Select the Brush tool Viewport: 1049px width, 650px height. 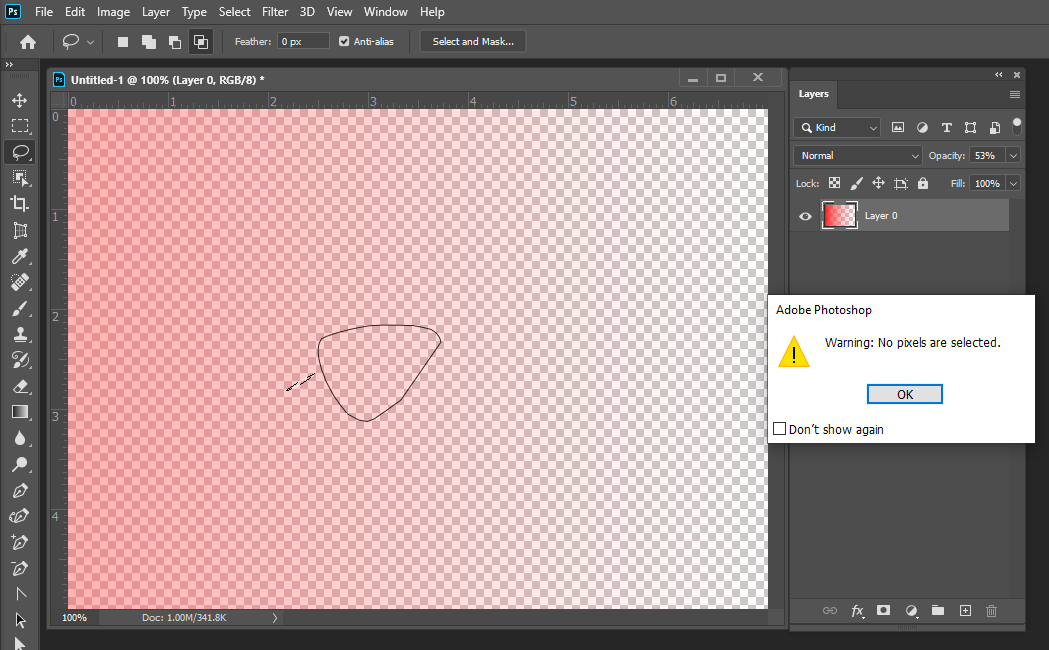20,308
